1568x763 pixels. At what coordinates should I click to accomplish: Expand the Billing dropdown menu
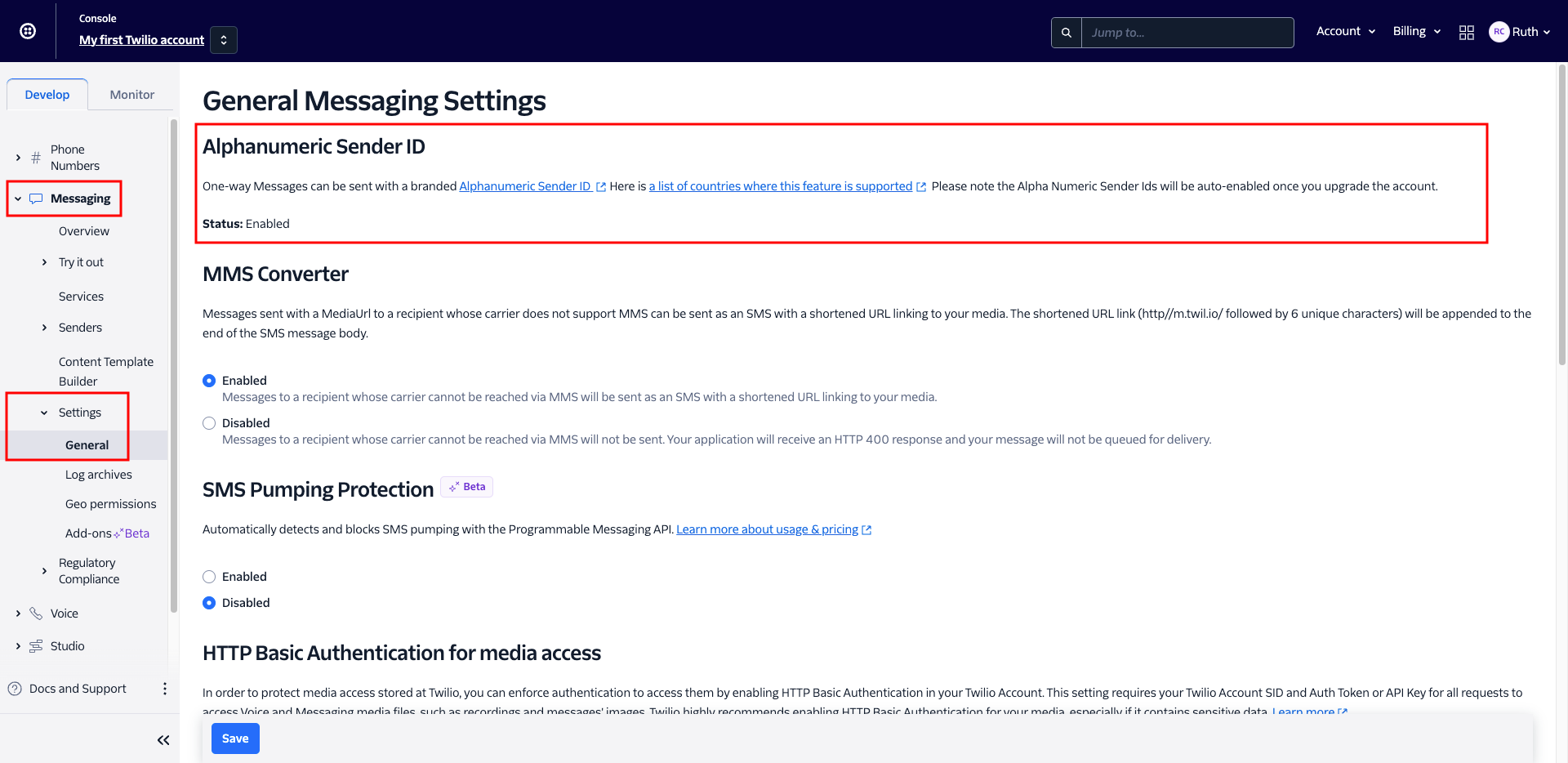1416,31
